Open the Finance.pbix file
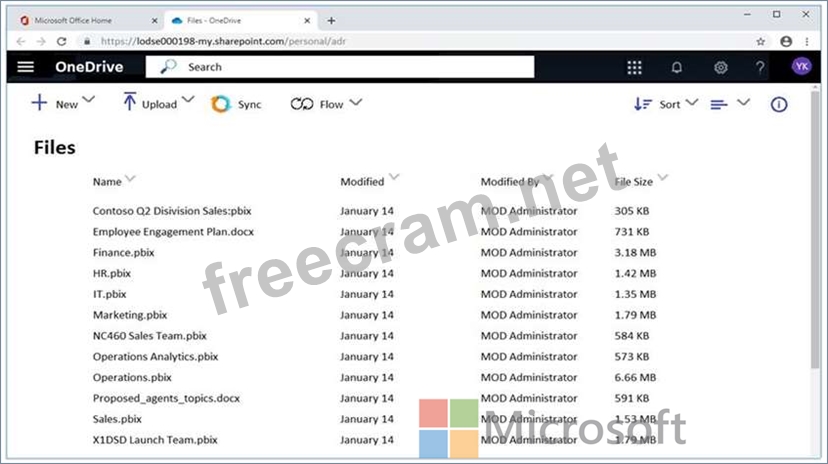Image resolution: width=828 pixels, height=464 pixels. click(124, 253)
